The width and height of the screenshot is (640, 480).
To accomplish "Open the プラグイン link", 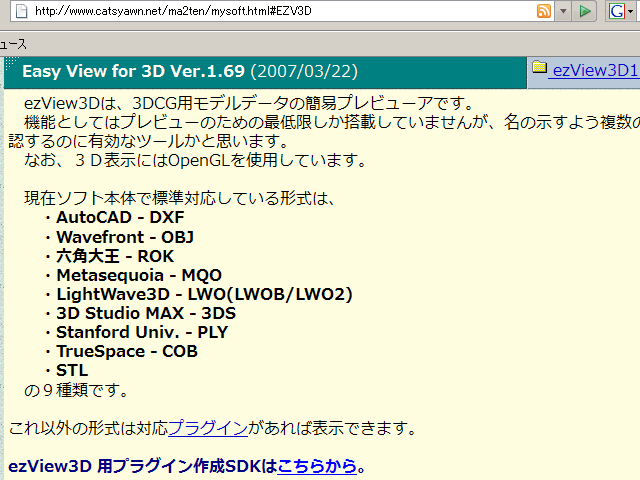I will 208,428.
